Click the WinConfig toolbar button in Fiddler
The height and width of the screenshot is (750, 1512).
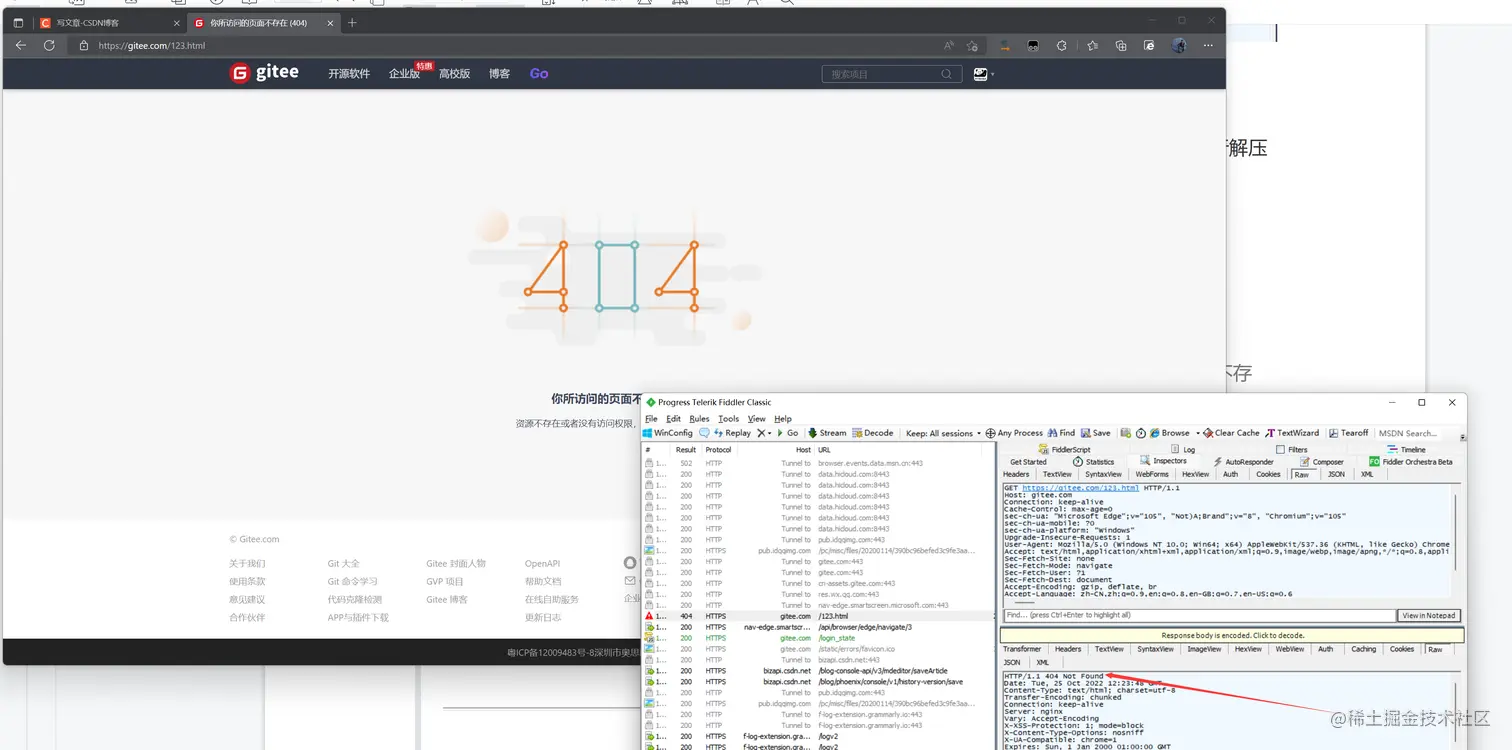coord(668,433)
